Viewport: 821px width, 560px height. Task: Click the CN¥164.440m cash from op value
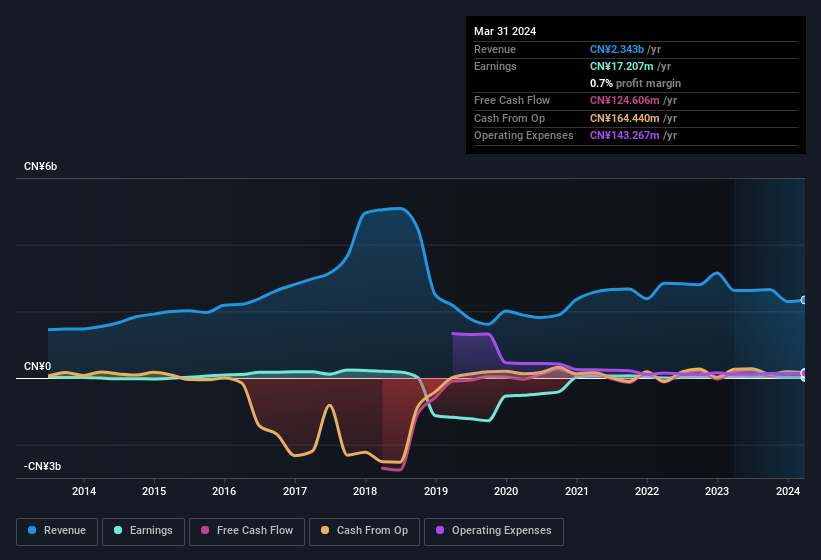[x=625, y=118]
